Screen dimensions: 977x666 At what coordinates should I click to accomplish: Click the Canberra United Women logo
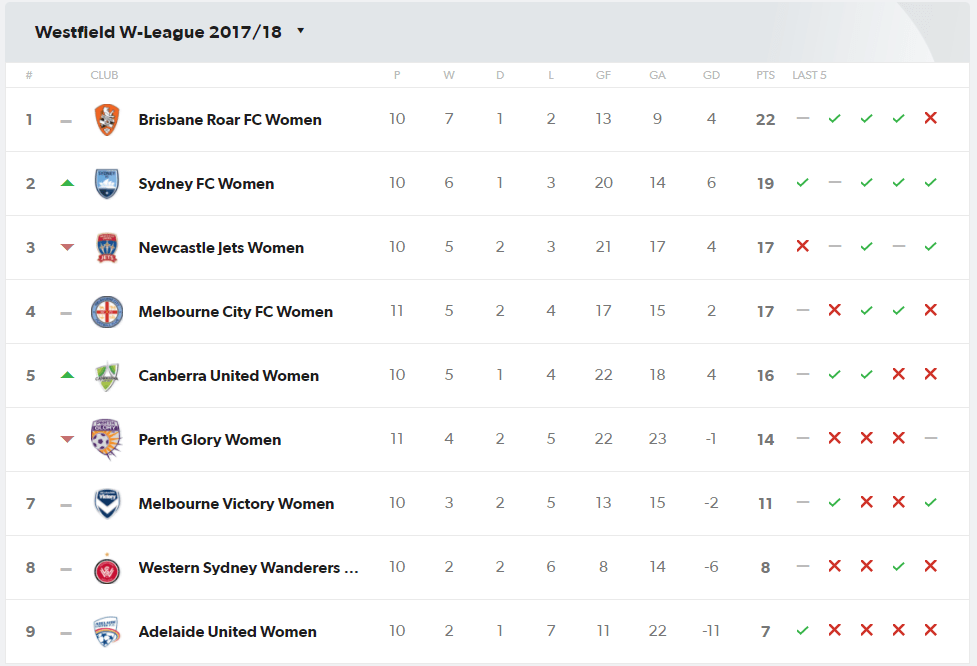107,376
